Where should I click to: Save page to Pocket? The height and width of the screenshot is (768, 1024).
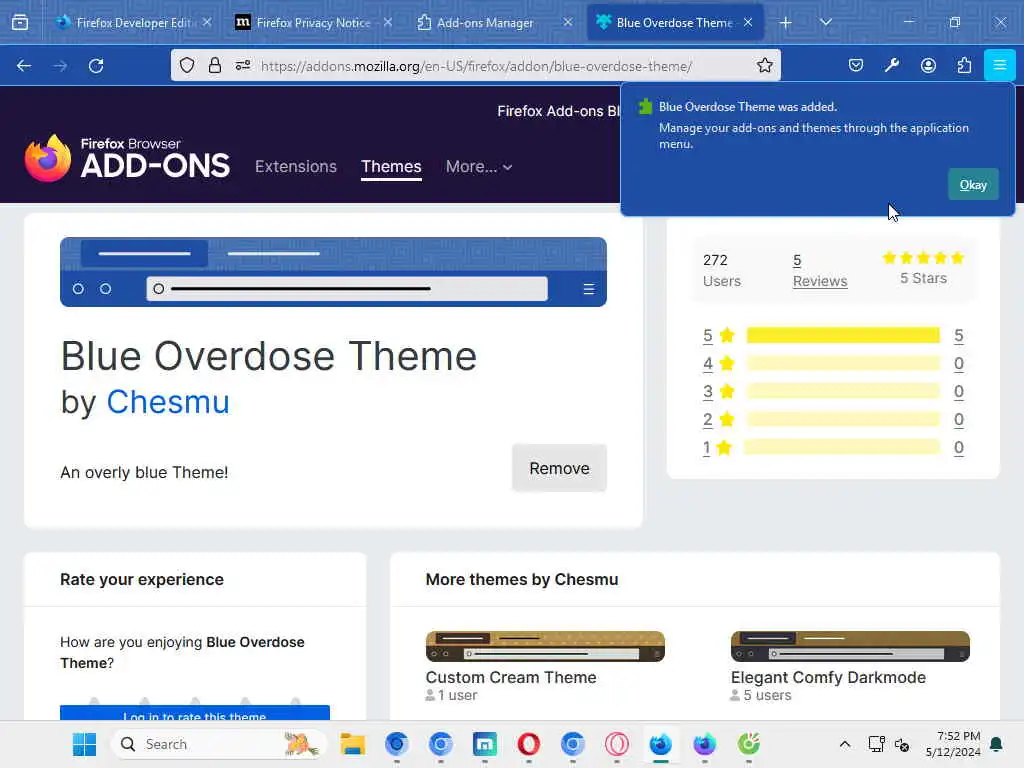(856, 65)
